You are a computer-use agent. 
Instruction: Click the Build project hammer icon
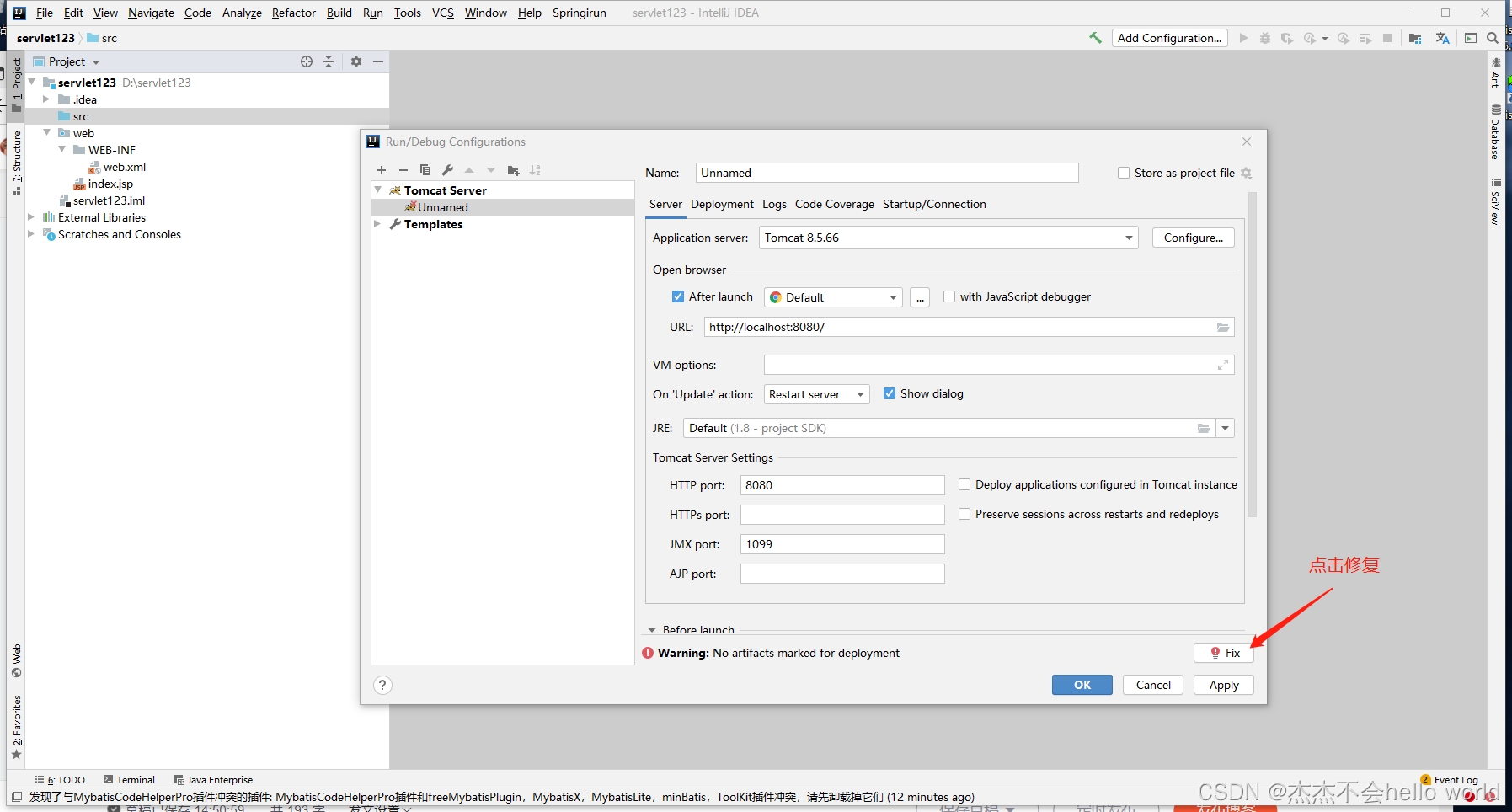tap(1095, 38)
